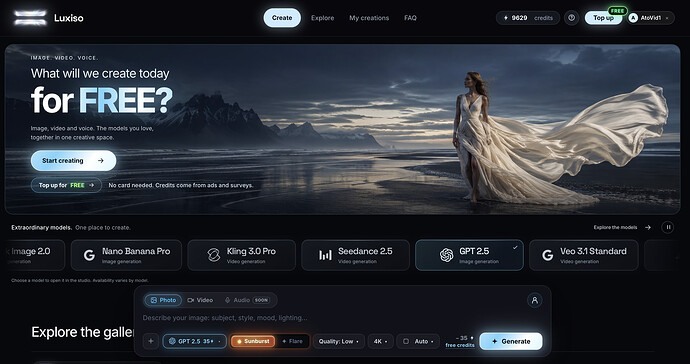Pause the model carousel

(x=668, y=228)
